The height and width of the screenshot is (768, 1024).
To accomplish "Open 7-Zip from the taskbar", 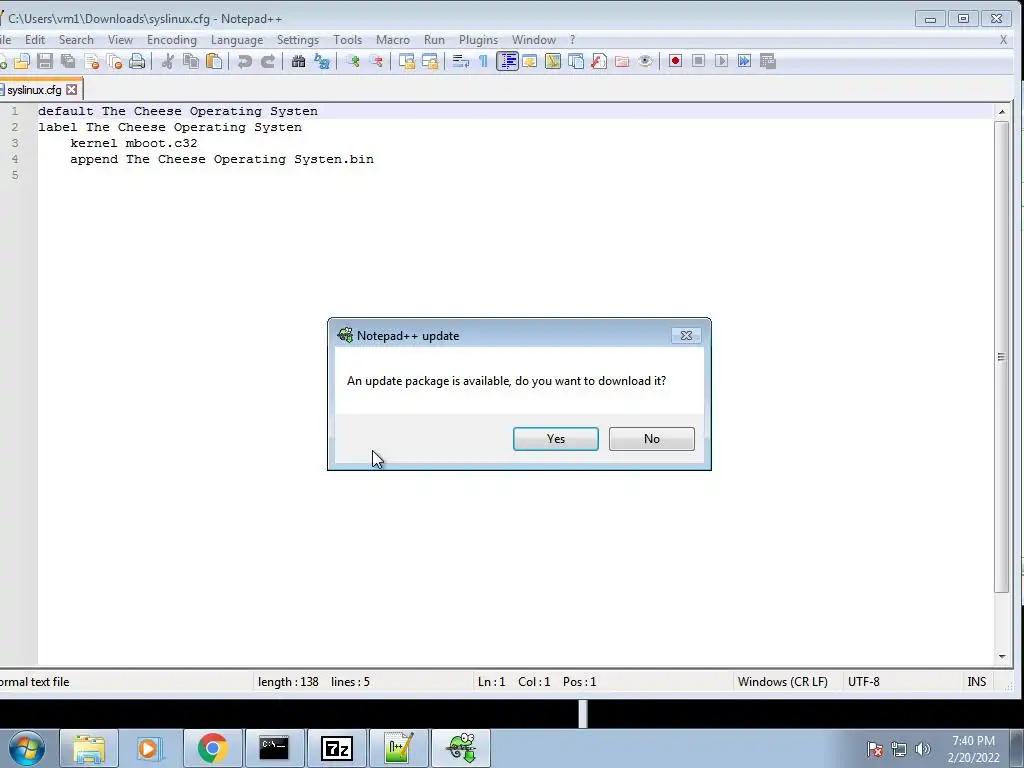I will tap(337, 748).
